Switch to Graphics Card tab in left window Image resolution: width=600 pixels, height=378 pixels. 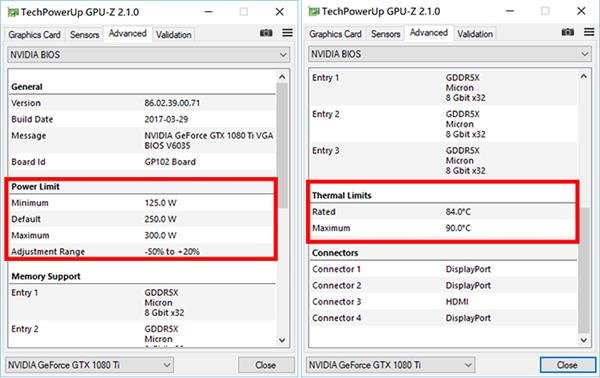click(34, 35)
